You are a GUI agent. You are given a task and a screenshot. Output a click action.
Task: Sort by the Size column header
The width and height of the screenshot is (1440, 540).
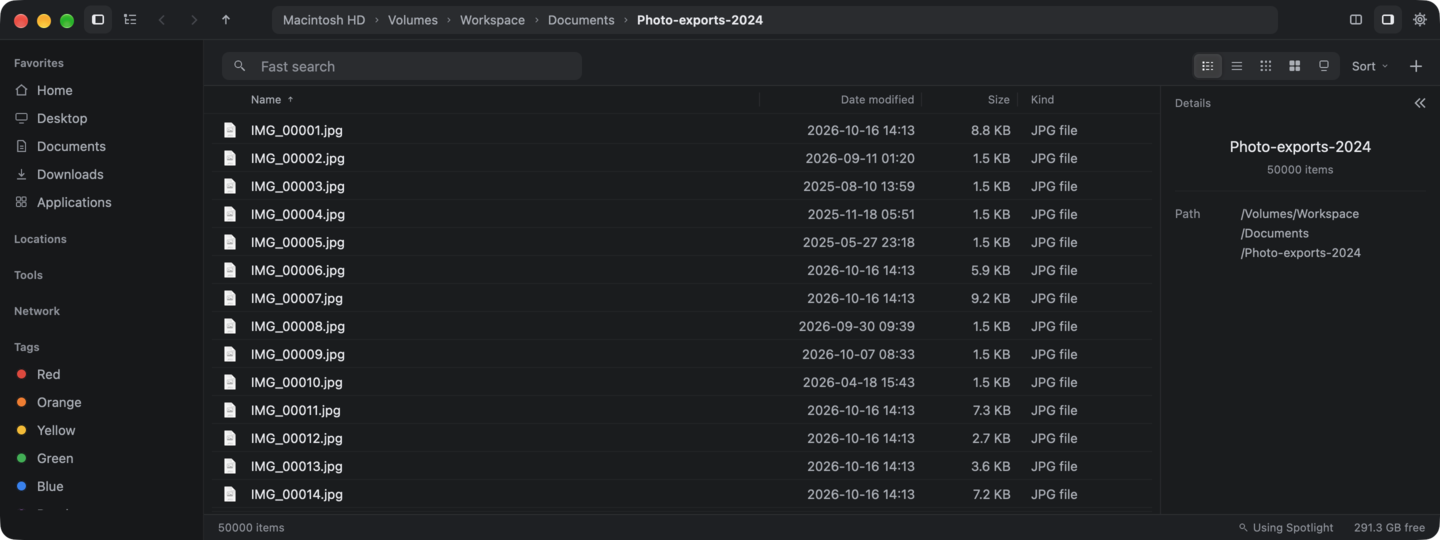(999, 99)
